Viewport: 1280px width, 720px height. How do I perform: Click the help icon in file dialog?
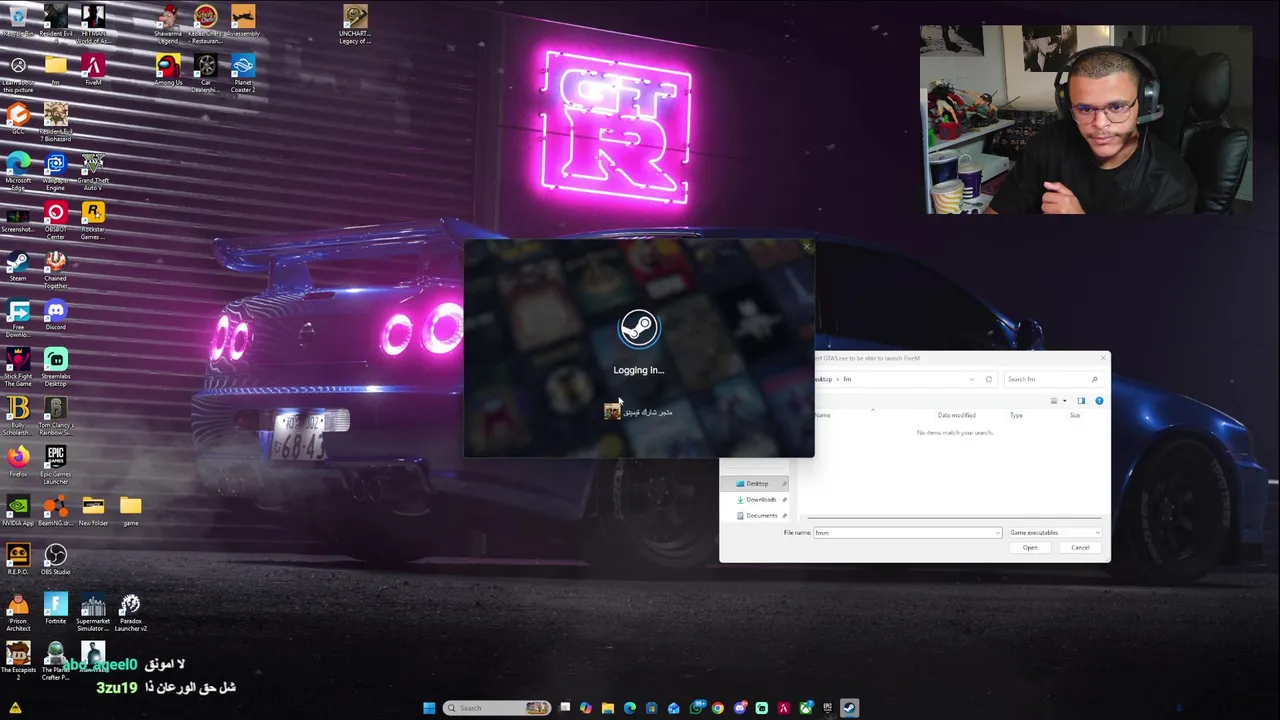pyautogui.click(x=1099, y=401)
